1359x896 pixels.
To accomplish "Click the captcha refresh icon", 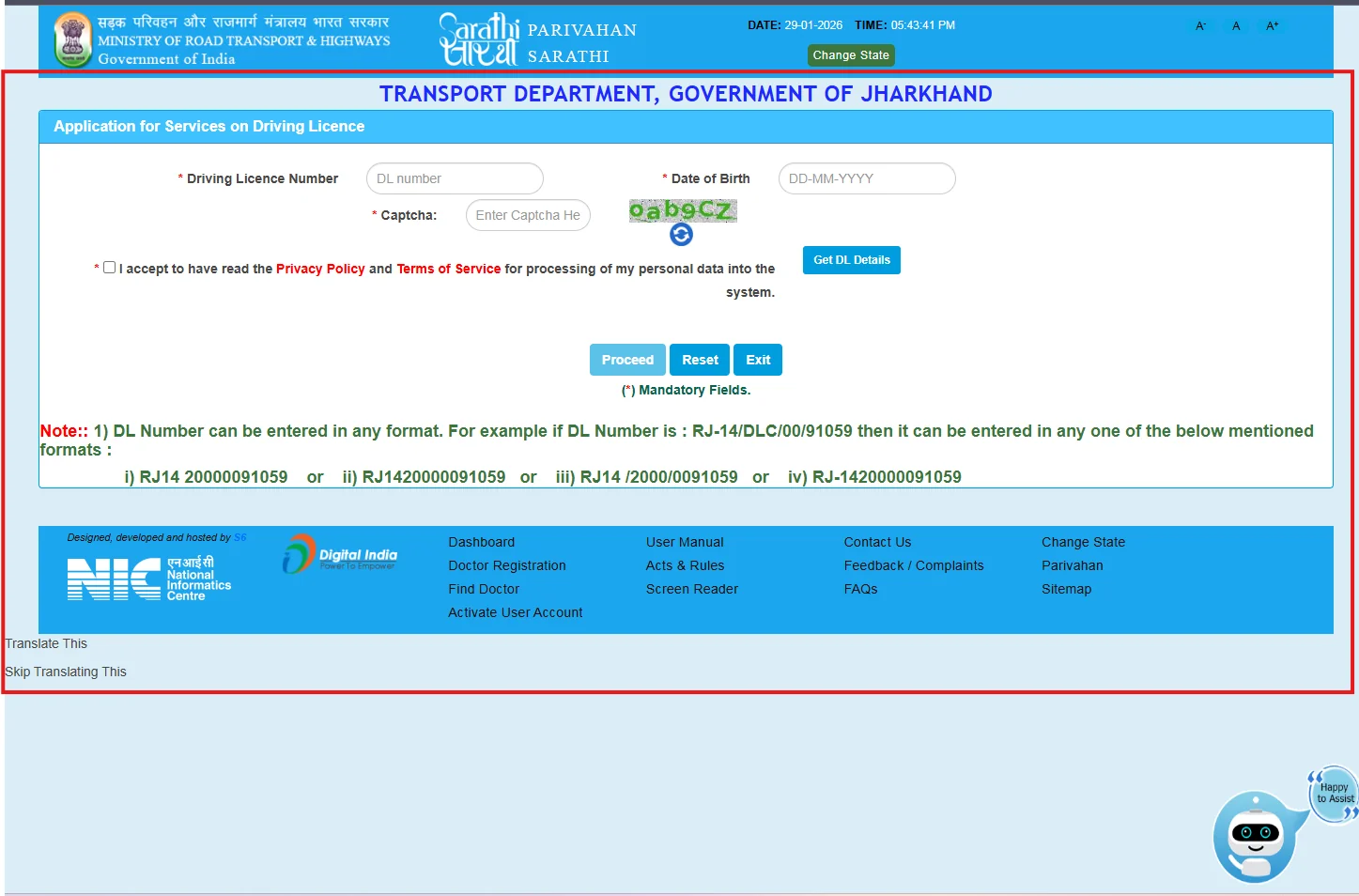I will click(x=681, y=235).
